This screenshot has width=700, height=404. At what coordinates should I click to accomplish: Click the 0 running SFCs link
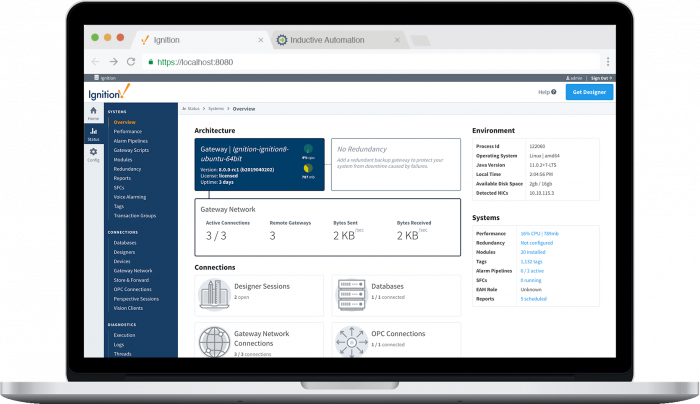click(x=531, y=280)
